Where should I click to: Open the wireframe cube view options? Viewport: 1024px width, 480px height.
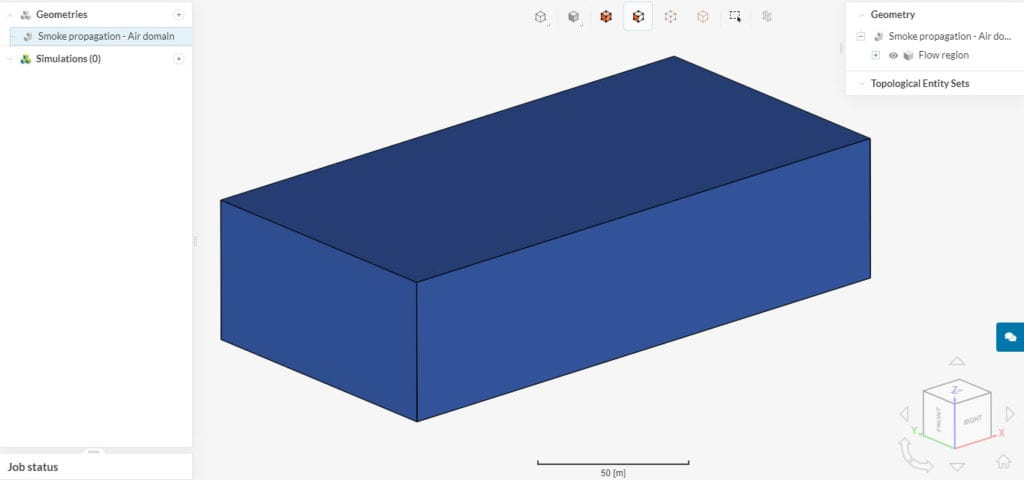tap(541, 17)
